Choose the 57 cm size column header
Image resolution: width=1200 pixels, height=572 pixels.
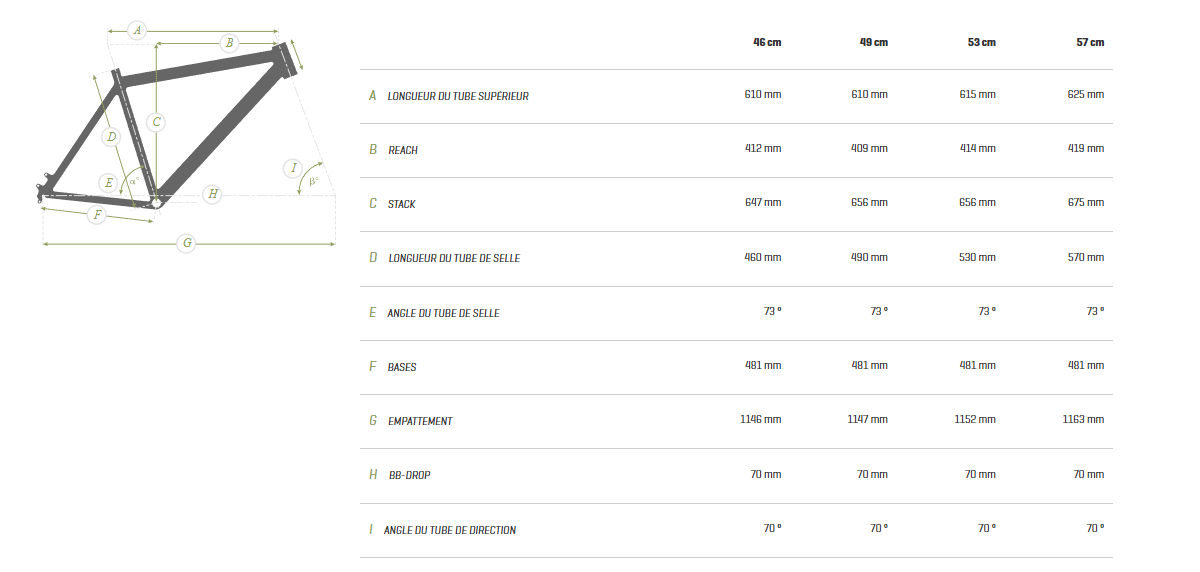click(1090, 42)
